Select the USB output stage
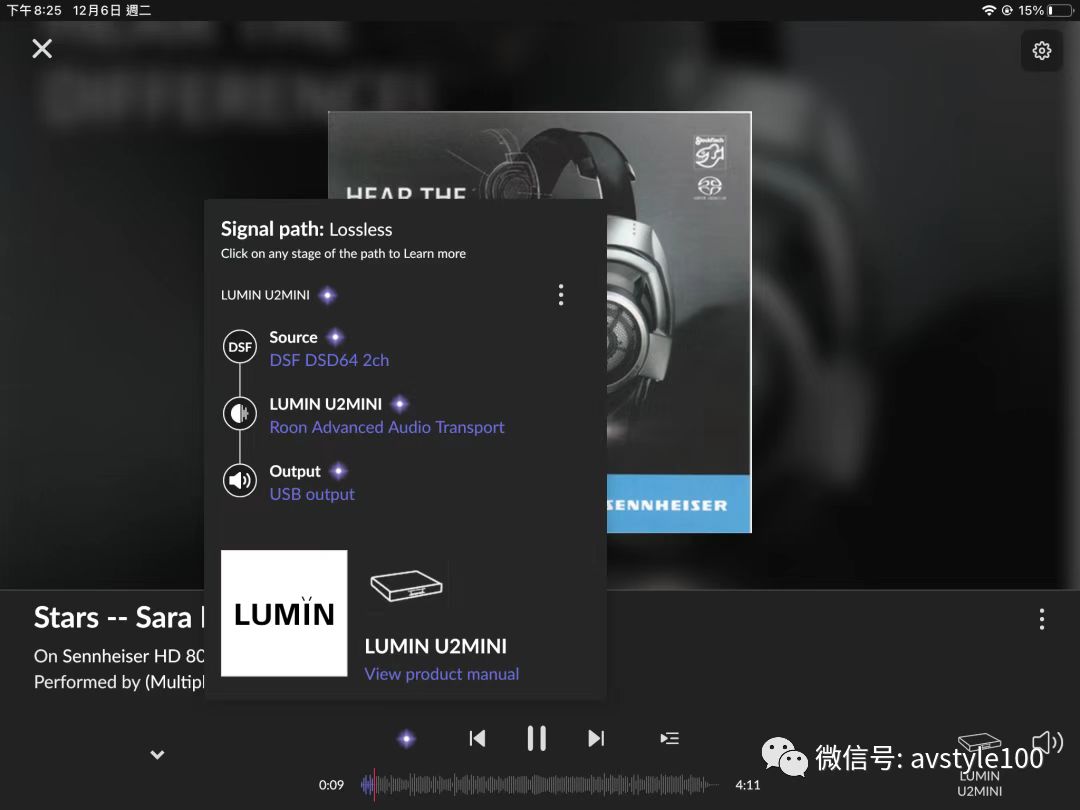 tap(312, 494)
